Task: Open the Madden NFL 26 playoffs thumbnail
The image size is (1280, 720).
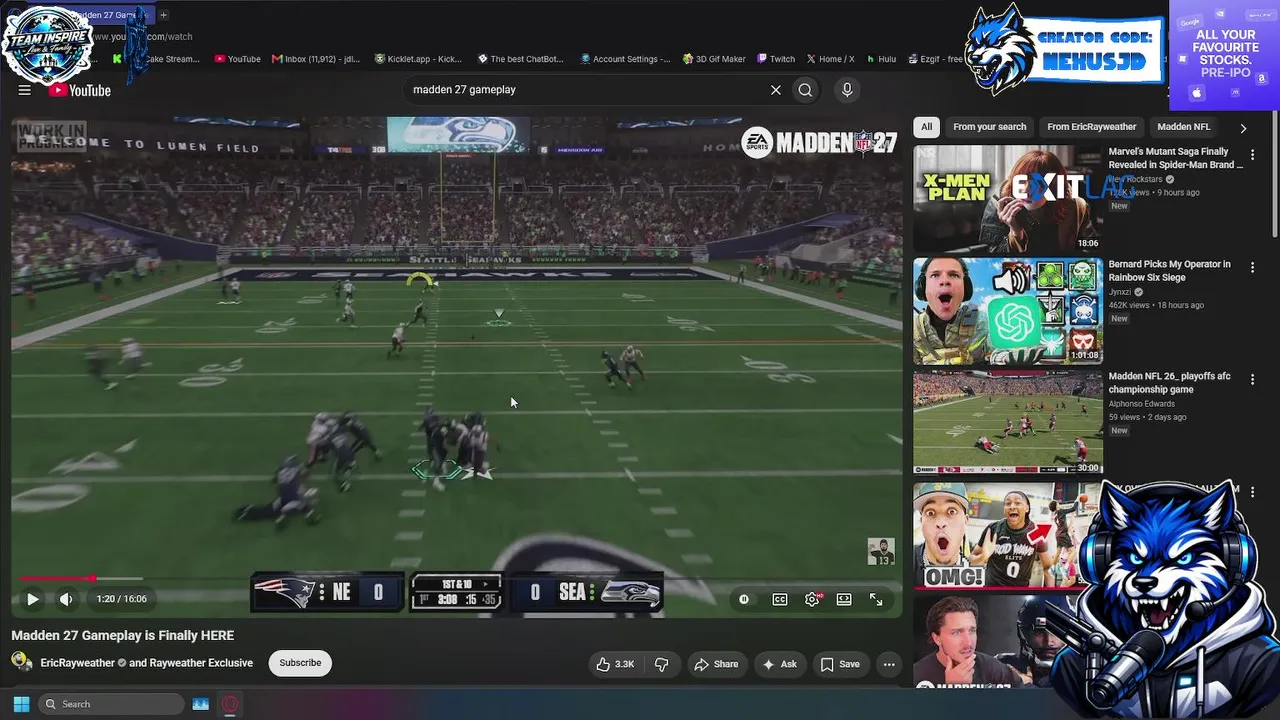Action: tap(1008, 423)
